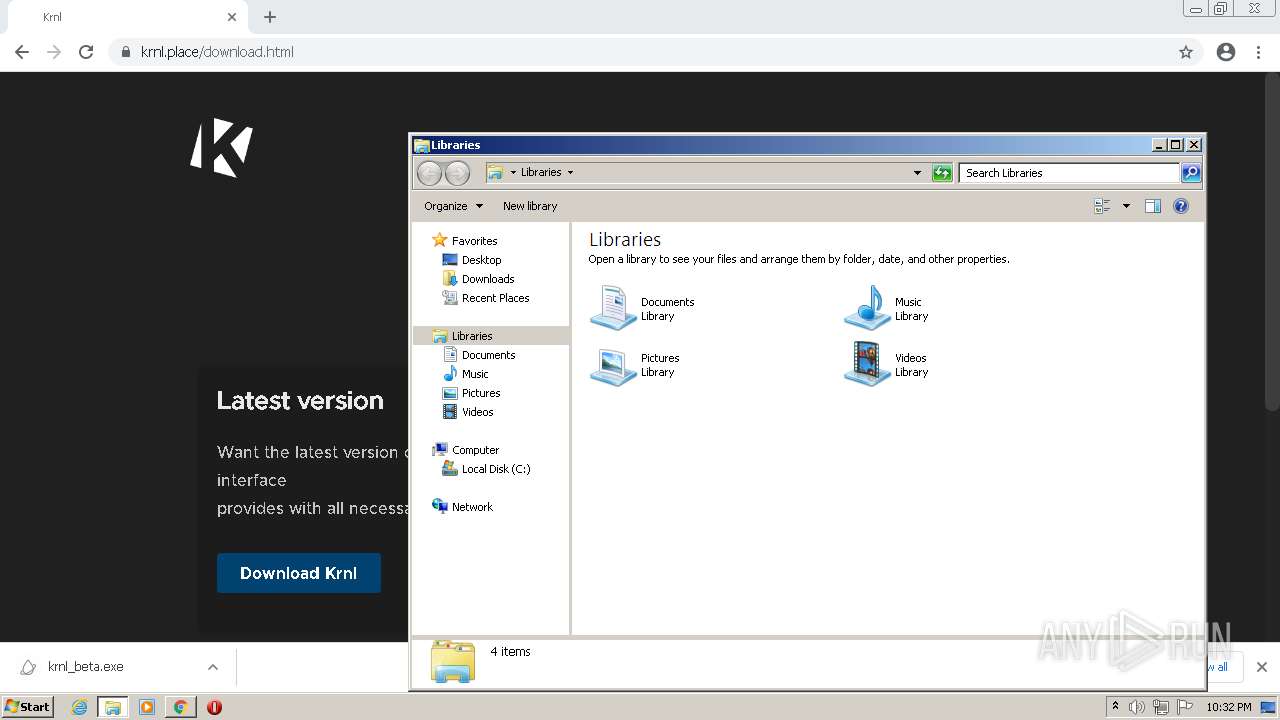Expand address bar history dropdown
Image resolution: width=1280 pixels, height=720 pixels.
point(917,173)
